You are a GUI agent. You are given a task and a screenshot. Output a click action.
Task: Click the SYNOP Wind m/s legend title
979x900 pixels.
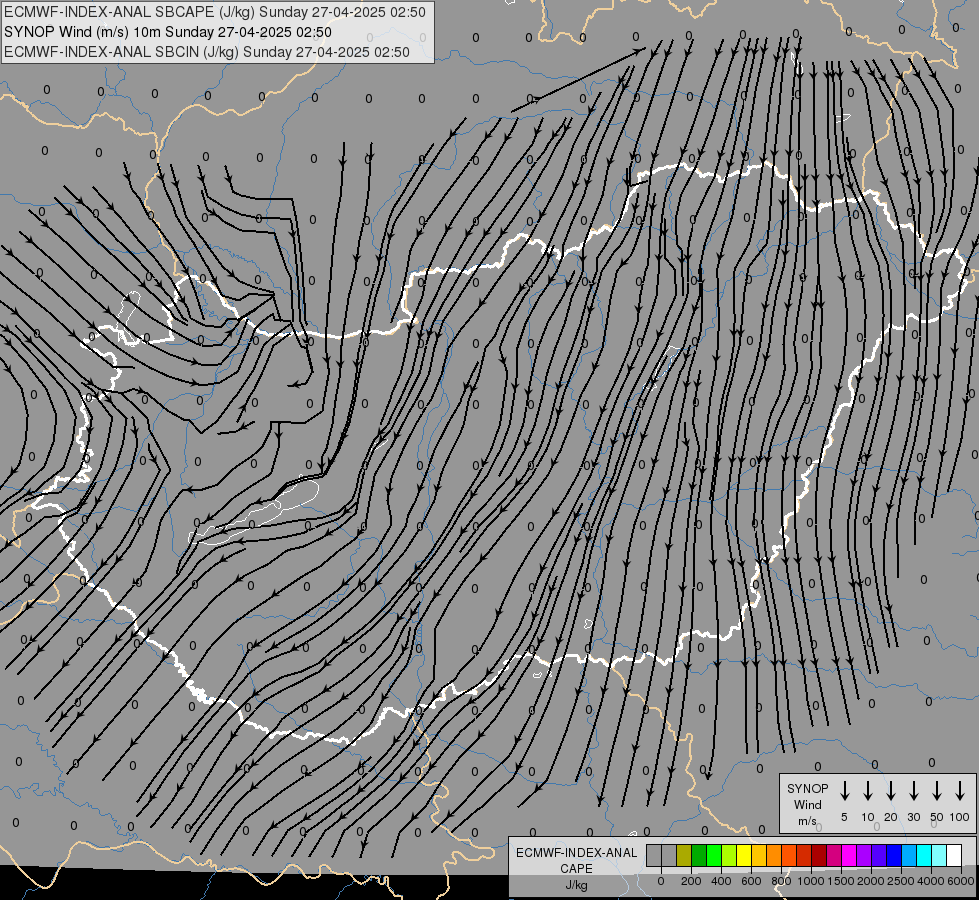pos(807,805)
